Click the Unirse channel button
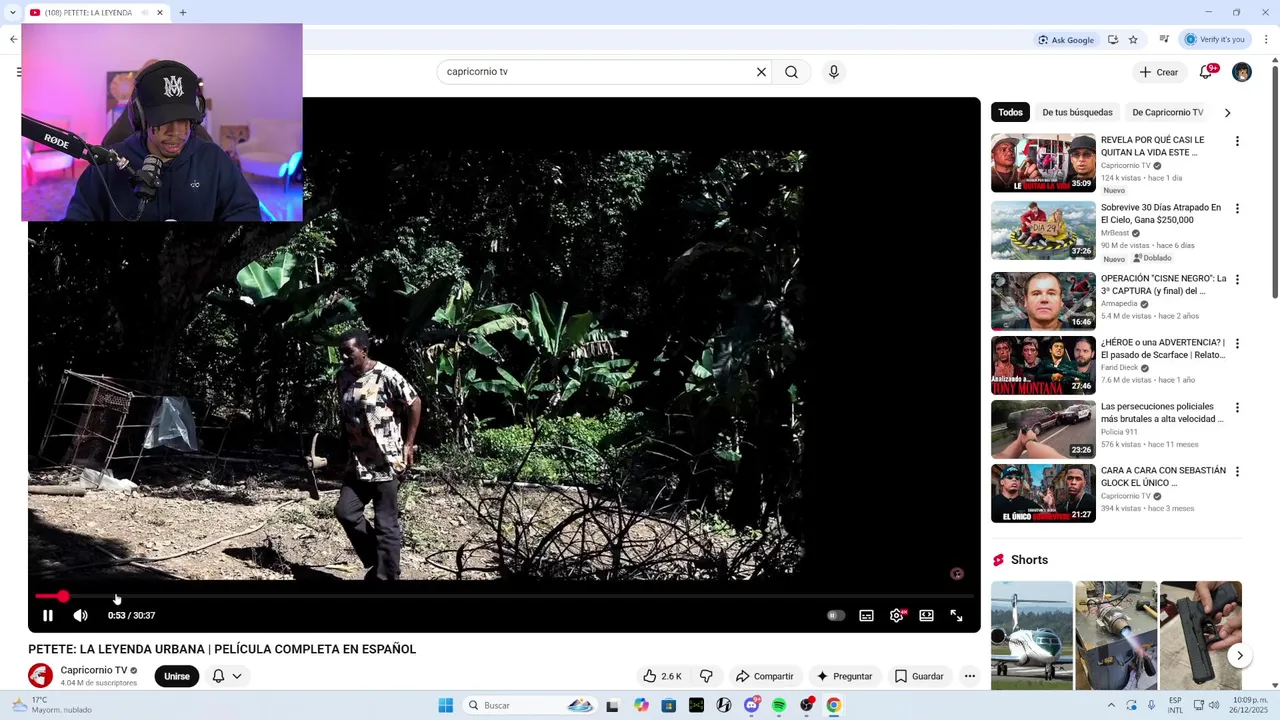 point(177,677)
